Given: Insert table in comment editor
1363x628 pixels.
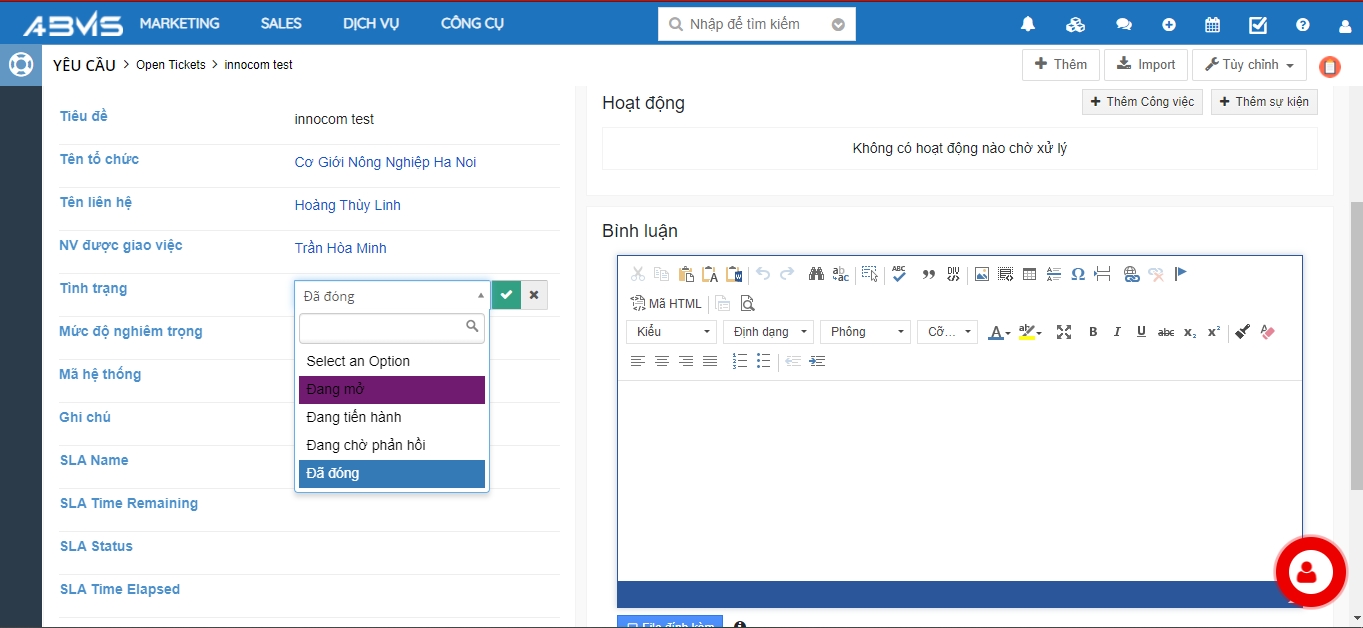Looking at the screenshot, I should [1029, 274].
